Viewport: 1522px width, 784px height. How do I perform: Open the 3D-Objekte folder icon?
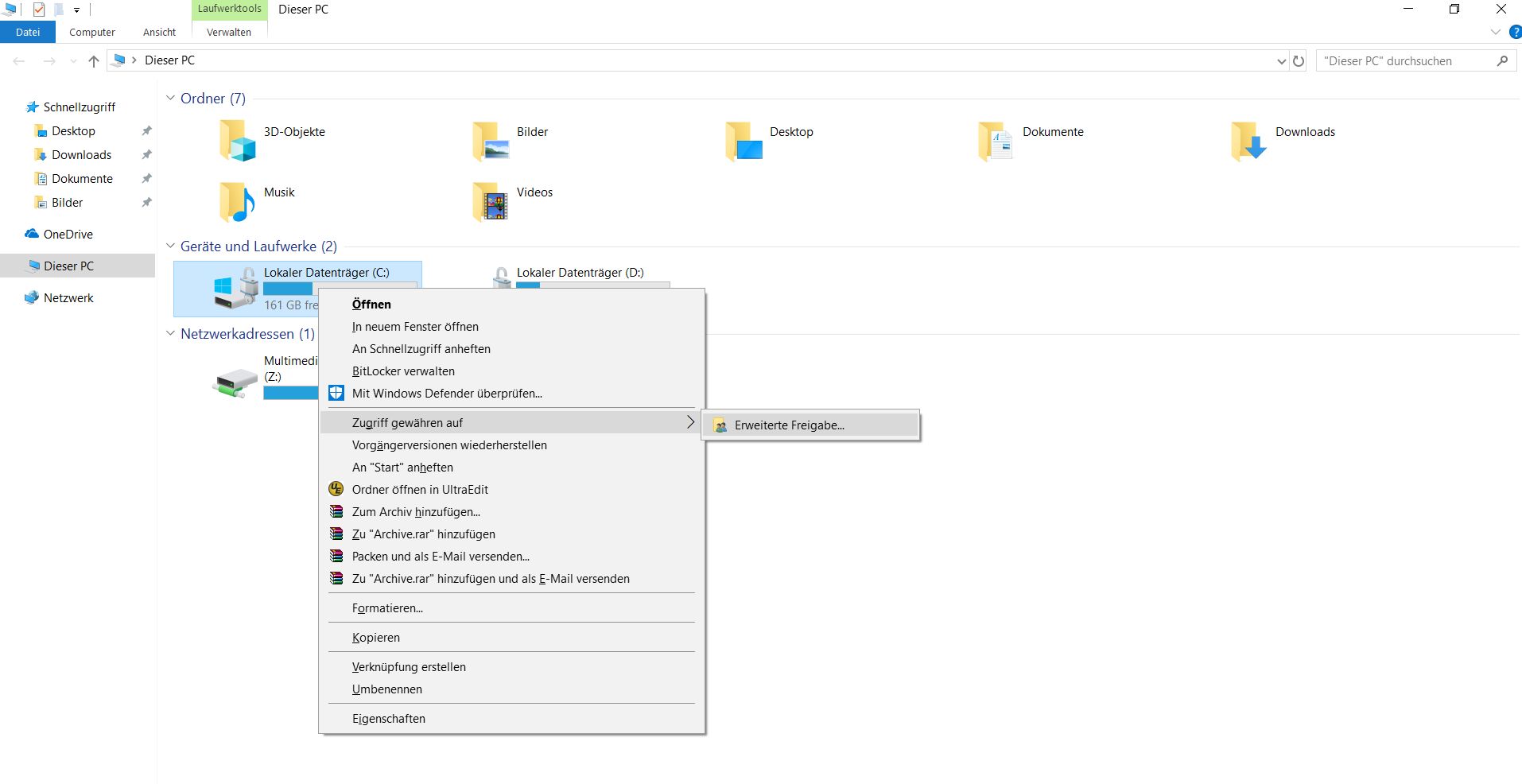pyautogui.click(x=237, y=141)
